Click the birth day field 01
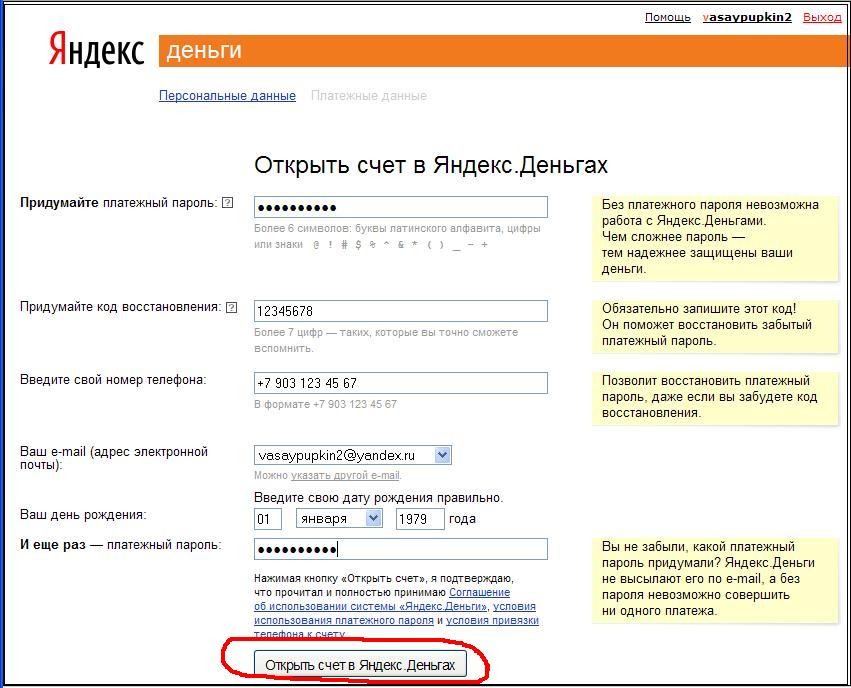 point(268,519)
